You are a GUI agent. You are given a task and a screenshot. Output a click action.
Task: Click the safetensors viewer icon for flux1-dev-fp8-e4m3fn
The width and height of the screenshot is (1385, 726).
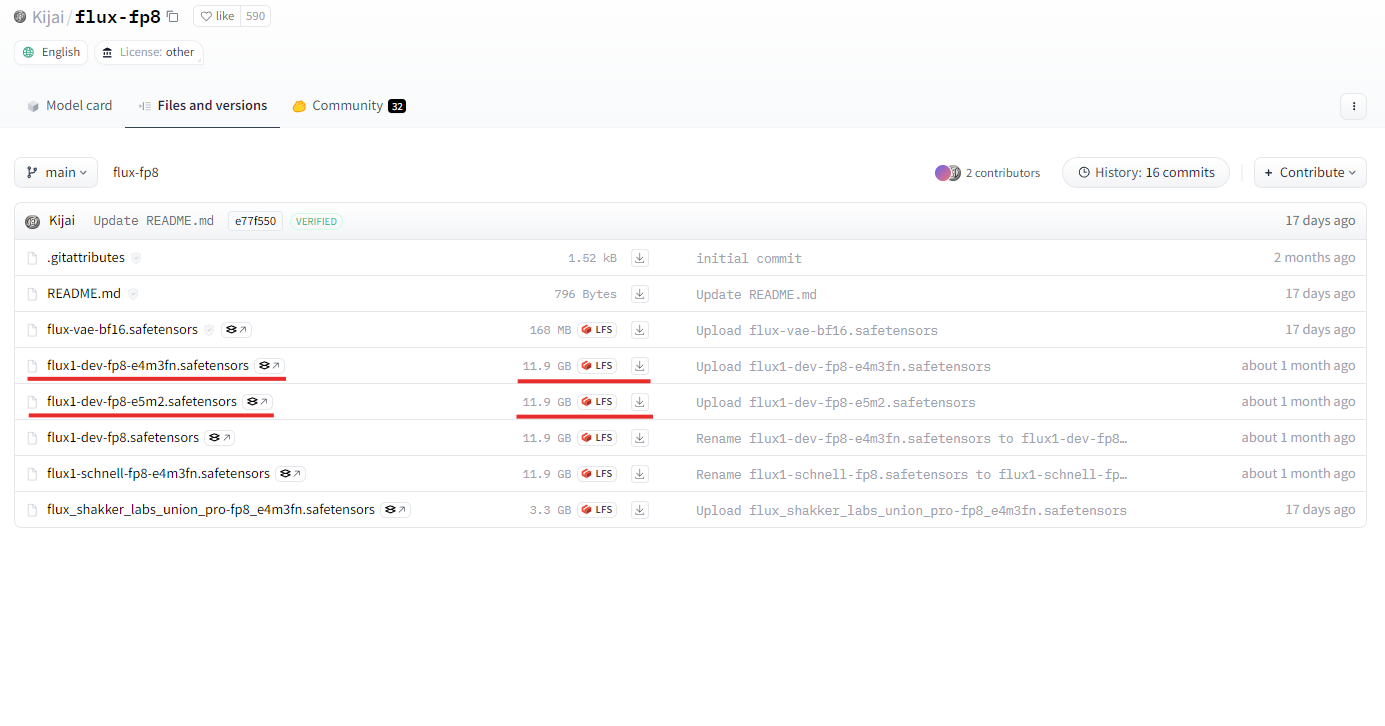pyautogui.click(x=270, y=366)
